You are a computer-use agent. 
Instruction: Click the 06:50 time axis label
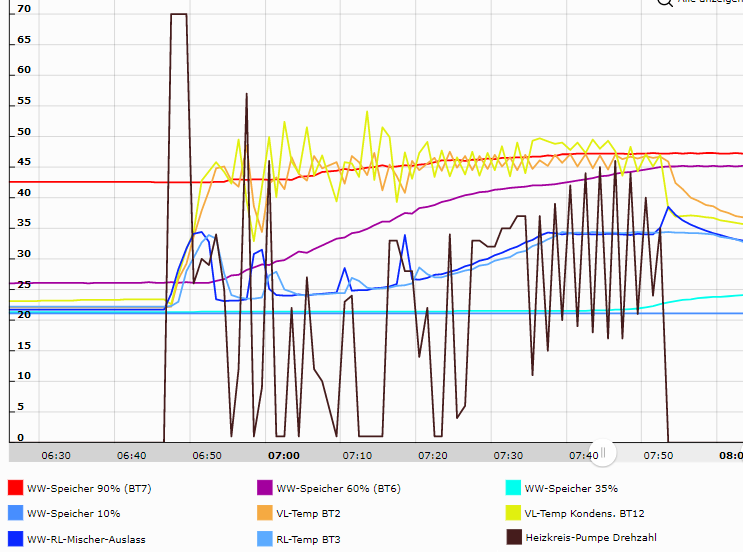(x=207, y=456)
